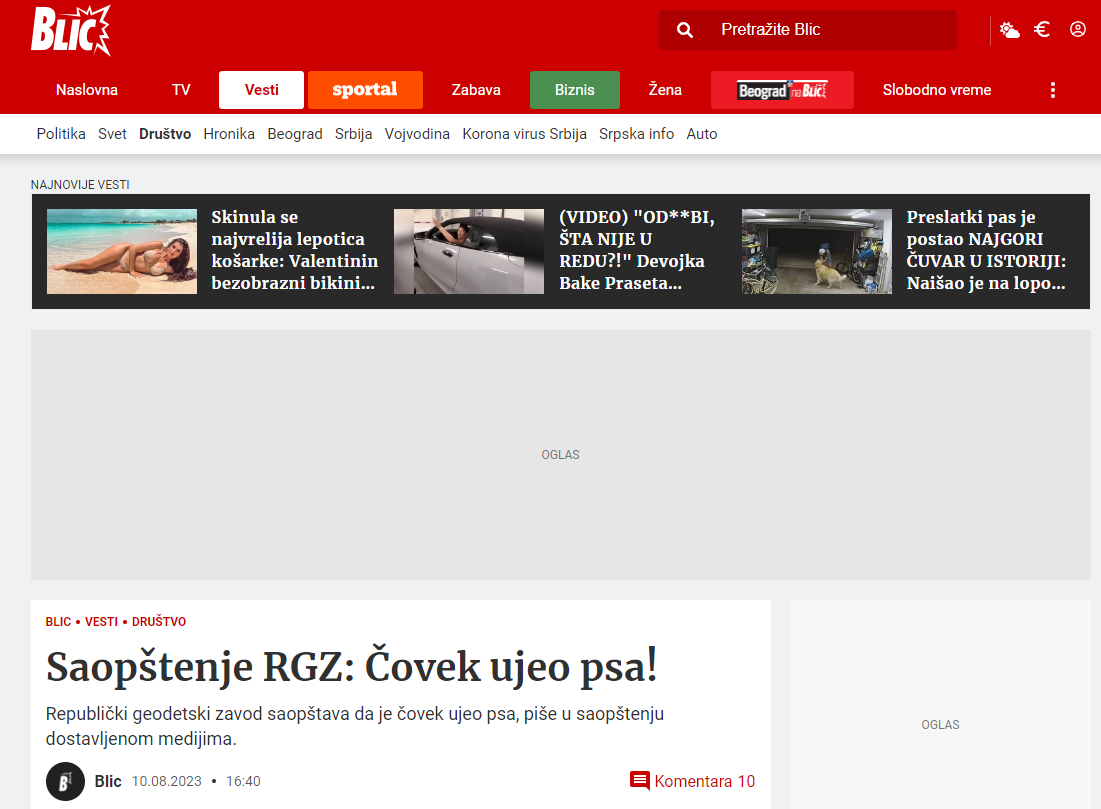Click DRUŠTVO in the breadcrumb
Image resolution: width=1101 pixels, height=809 pixels.
(x=159, y=621)
